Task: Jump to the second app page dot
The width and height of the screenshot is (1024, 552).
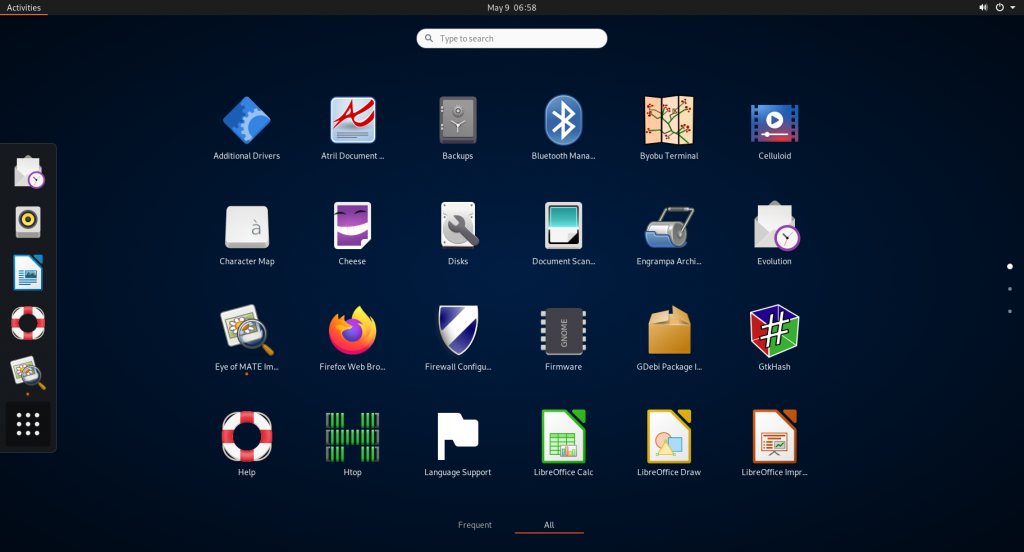Action: coord(1010,289)
